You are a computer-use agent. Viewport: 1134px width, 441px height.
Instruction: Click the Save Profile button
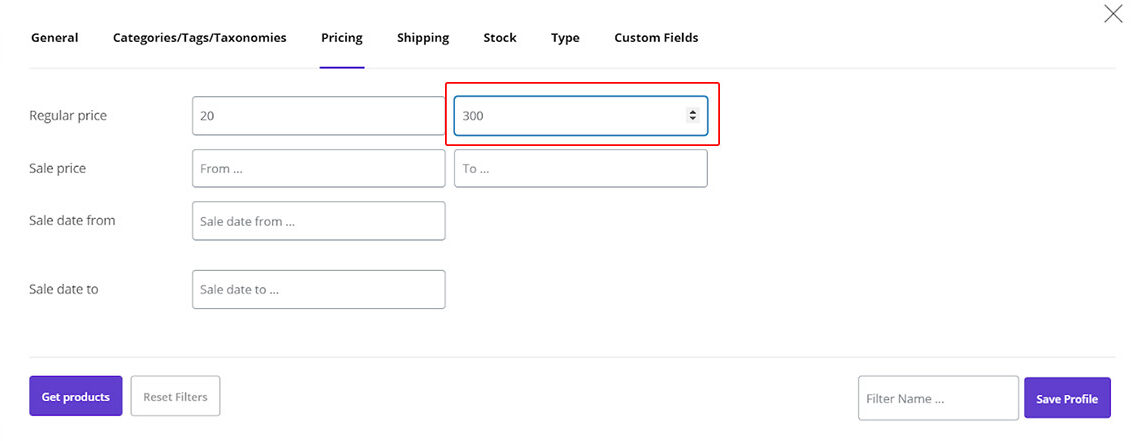pos(1066,398)
